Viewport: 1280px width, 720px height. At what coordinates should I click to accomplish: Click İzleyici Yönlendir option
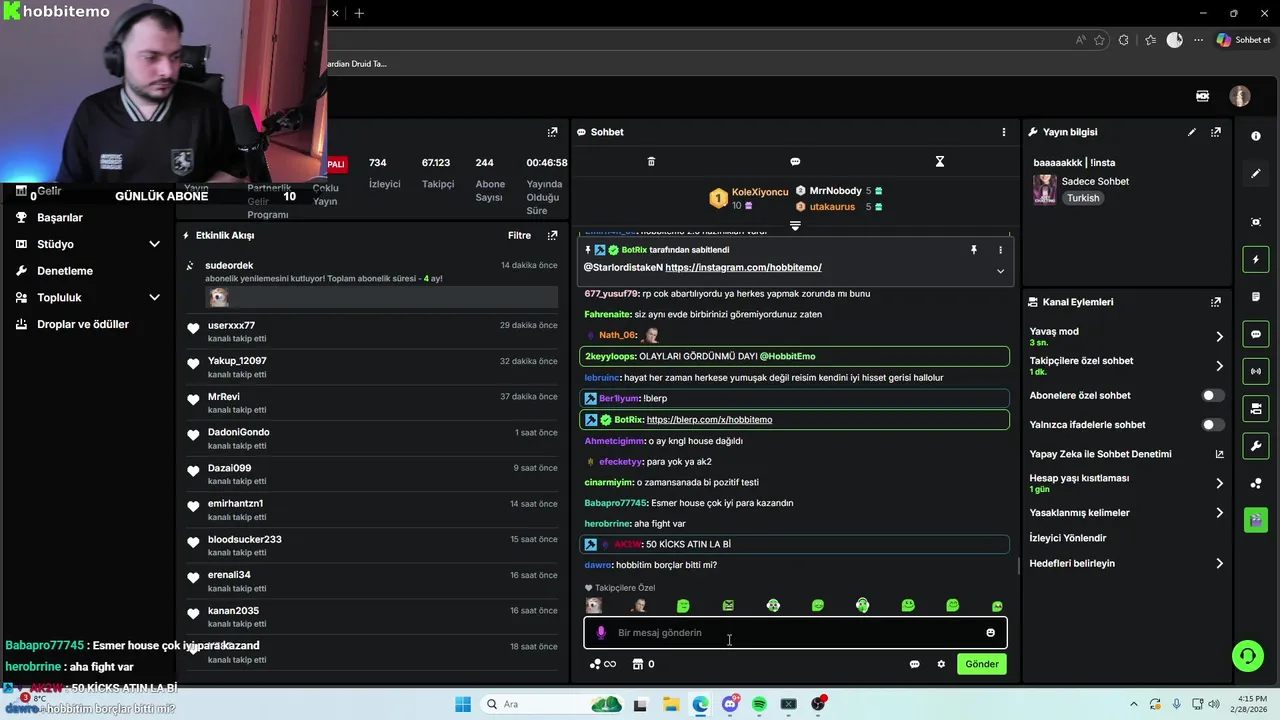click(x=1068, y=538)
